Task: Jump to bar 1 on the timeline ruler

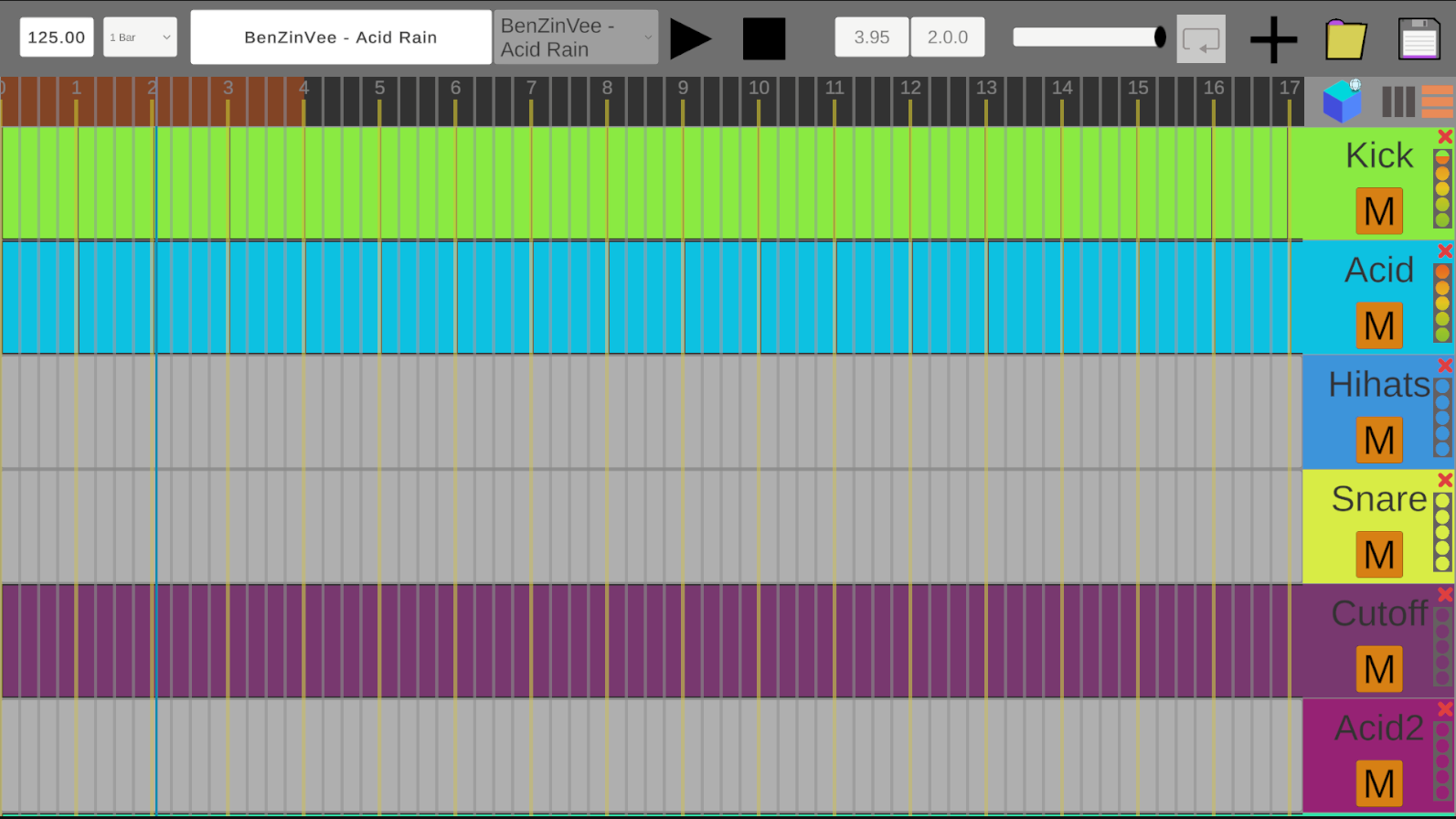Action: 77,89
